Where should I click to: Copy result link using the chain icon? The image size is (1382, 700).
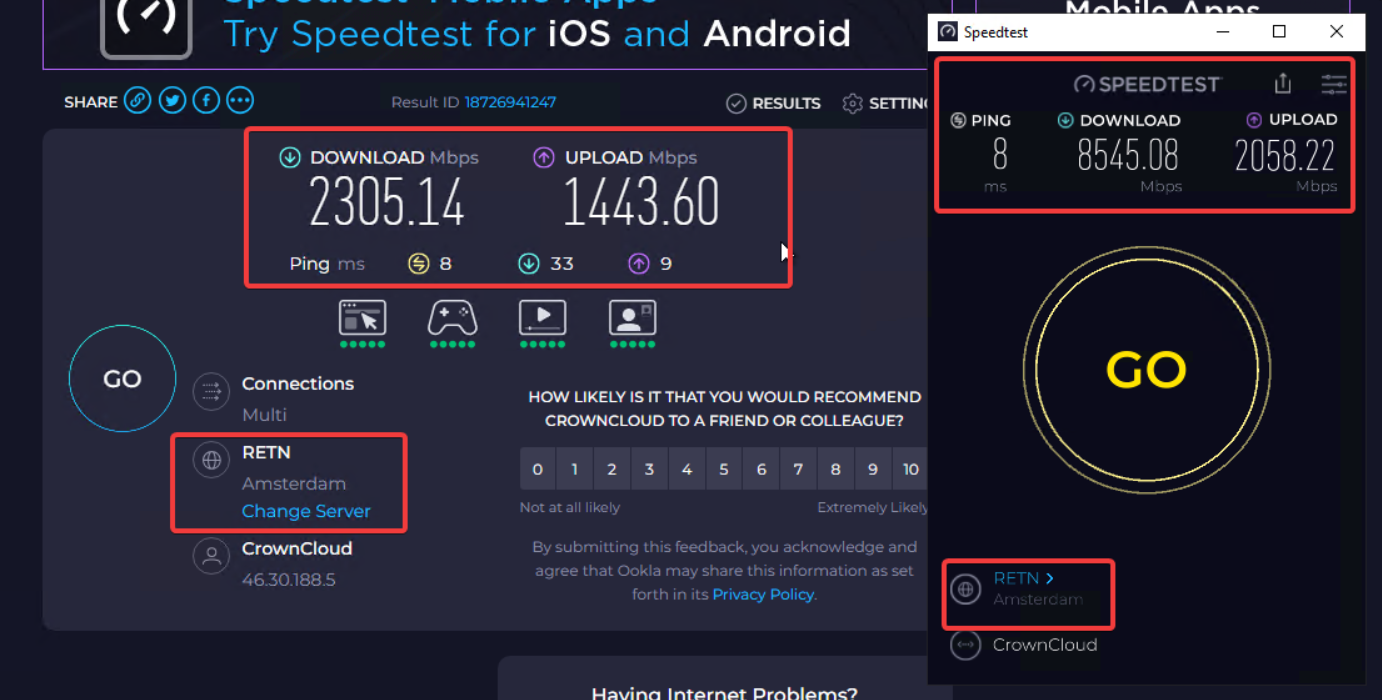pos(138,100)
